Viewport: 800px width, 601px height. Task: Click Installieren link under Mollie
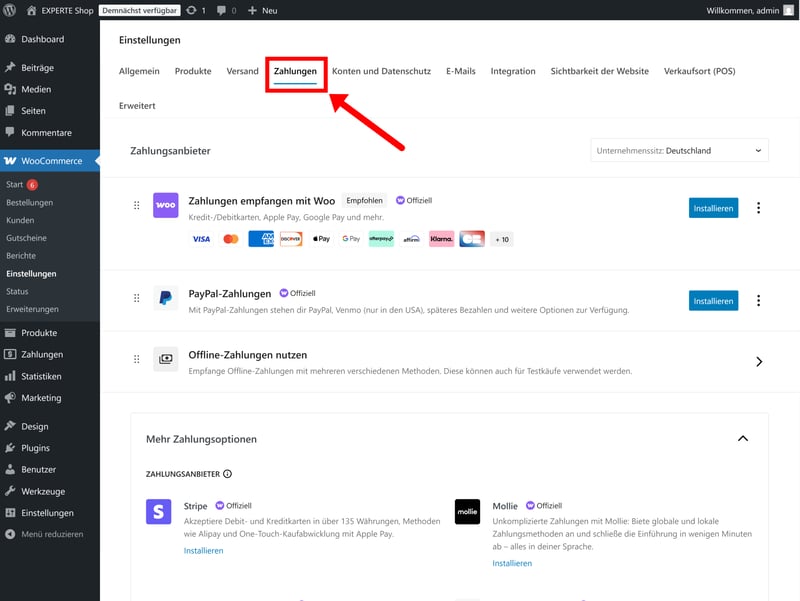(512, 563)
